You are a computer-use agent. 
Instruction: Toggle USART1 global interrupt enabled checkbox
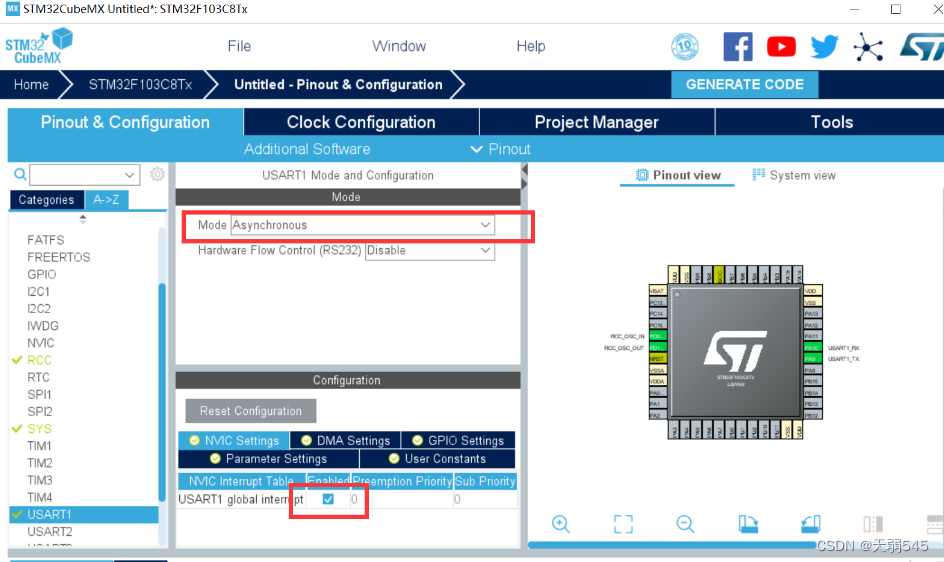(x=328, y=499)
